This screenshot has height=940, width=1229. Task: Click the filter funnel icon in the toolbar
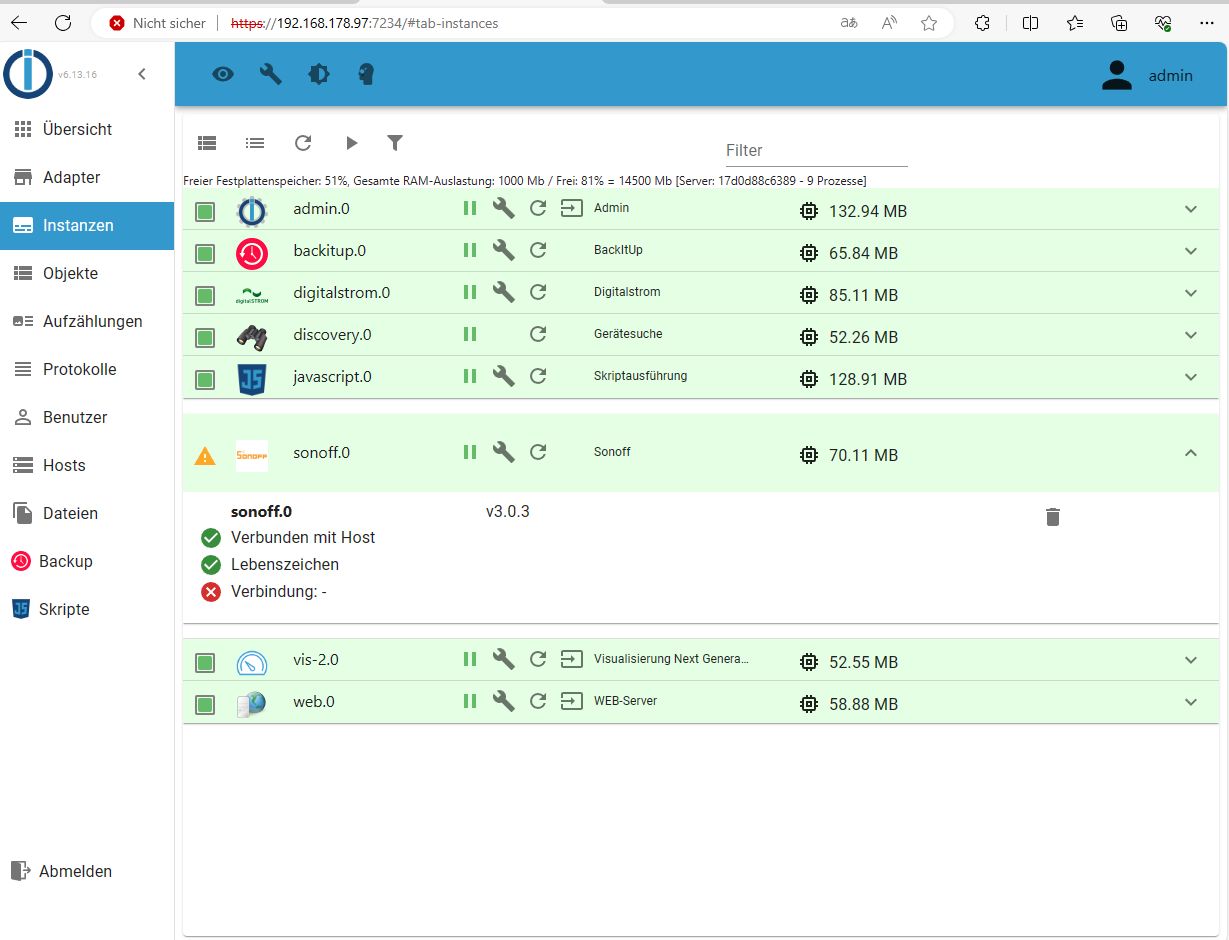tap(395, 143)
